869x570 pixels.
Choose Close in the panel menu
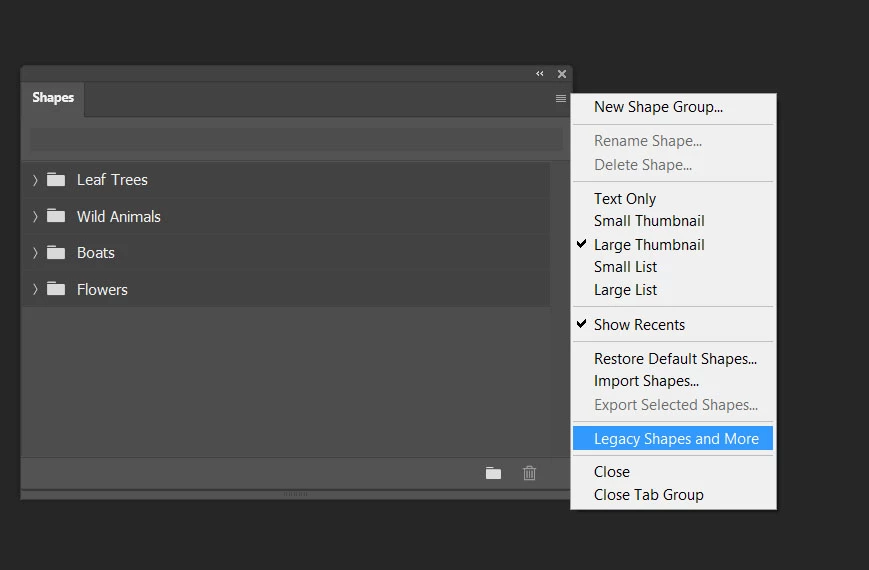pos(673,472)
